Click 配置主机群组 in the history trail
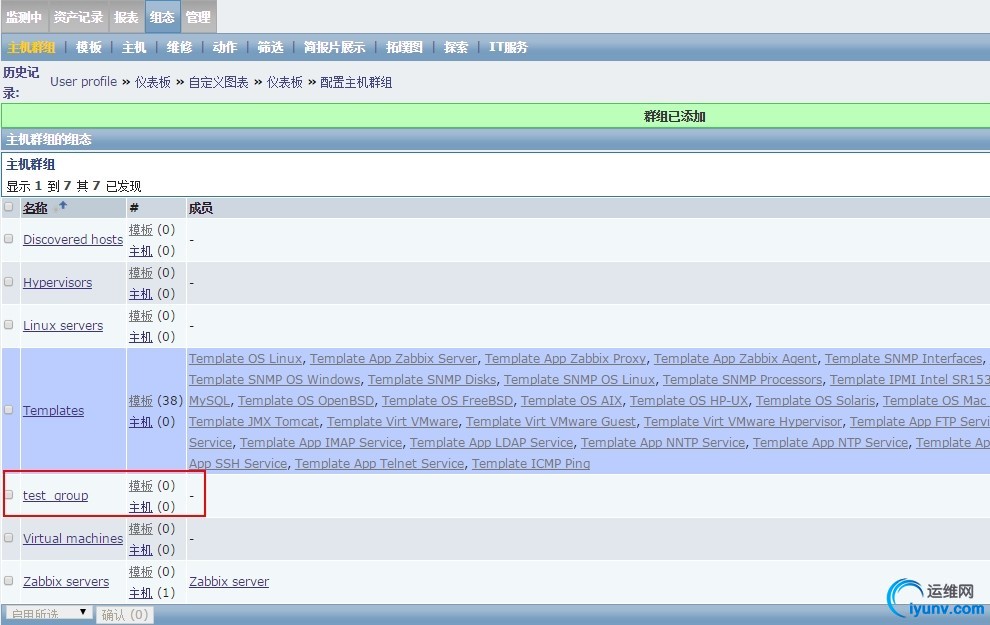The image size is (990, 625). pyautogui.click(x=356, y=82)
